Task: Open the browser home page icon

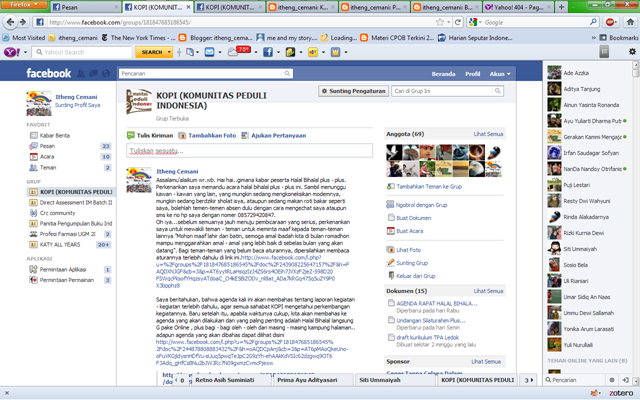Action: pos(630,22)
